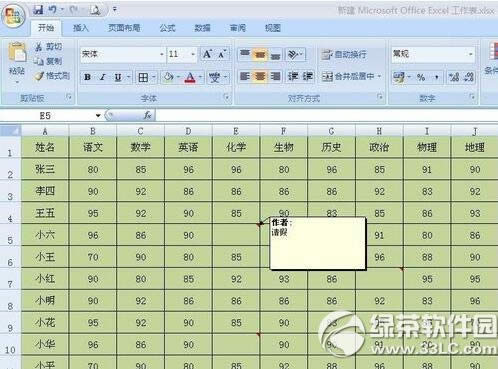Click the Save icon in quick access toolbar
Image resolution: width=498 pixels, height=369 pixels.
38,10
